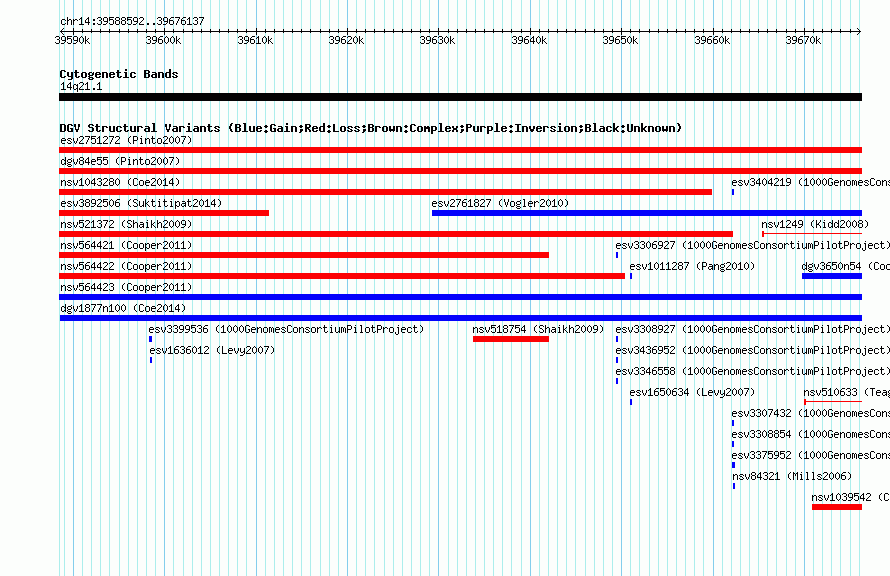Click the 39600k ruler position
Image resolution: width=890 pixels, height=576 pixels.
point(163,40)
